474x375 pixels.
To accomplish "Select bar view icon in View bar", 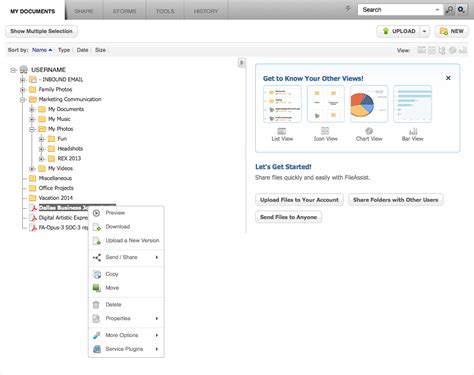I will point(463,50).
